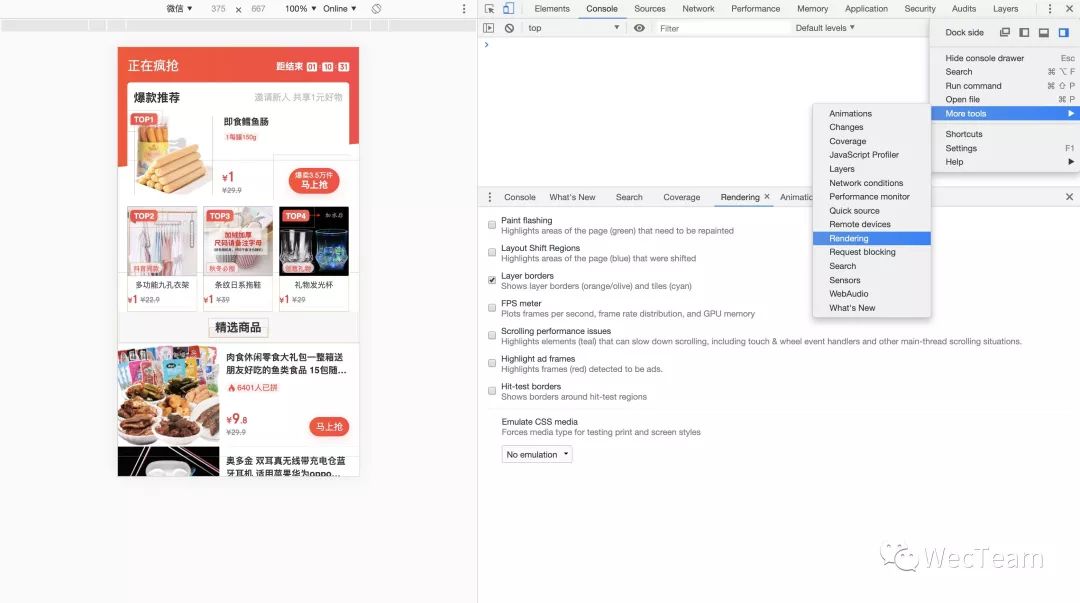
Task: Click the live expression eye icon
Action: coord(639,28)
